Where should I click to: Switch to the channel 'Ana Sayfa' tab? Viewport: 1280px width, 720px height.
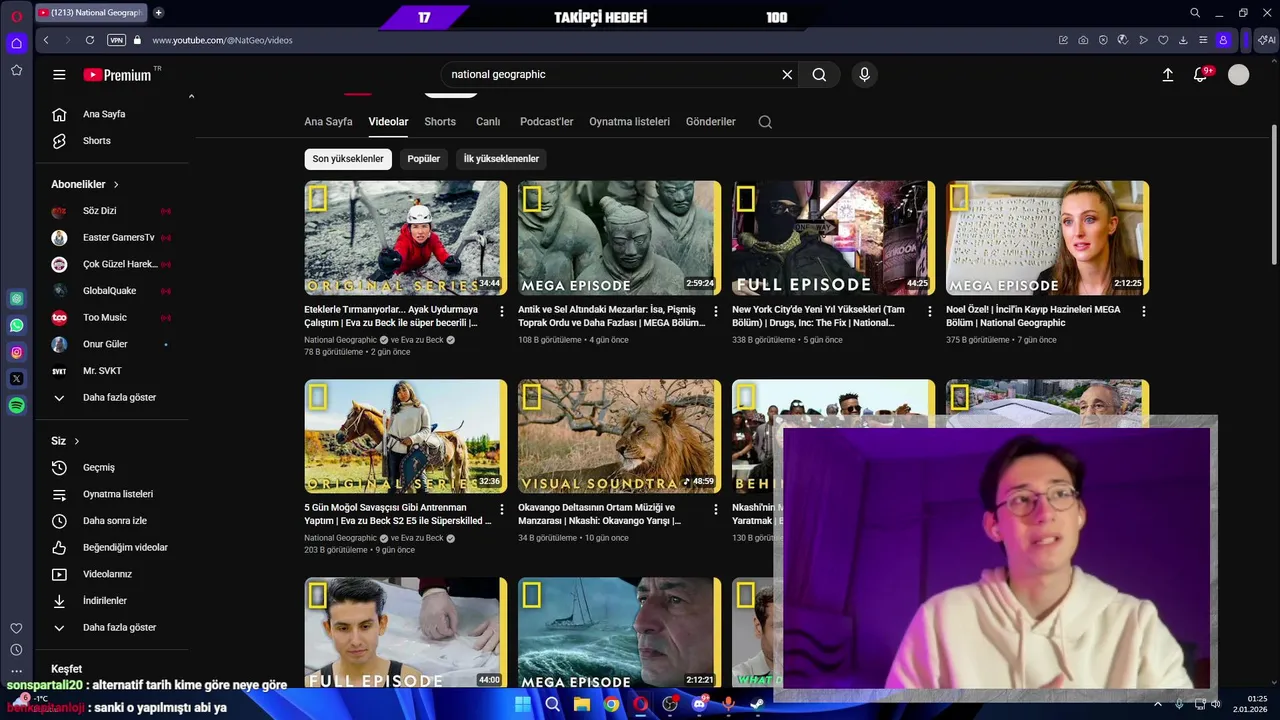(x=328, y=122)
